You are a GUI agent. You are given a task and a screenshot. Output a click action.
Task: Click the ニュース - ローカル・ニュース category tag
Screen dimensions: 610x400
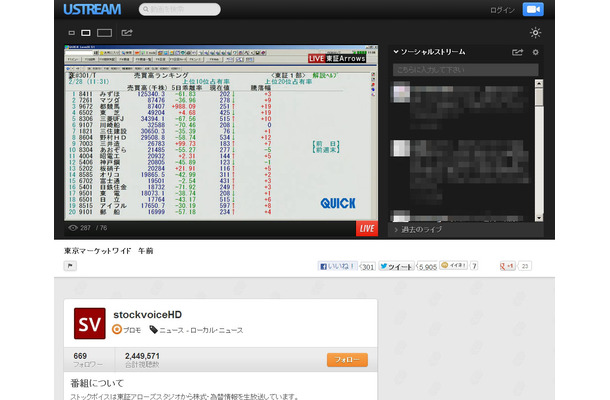[x=201, y=330]
